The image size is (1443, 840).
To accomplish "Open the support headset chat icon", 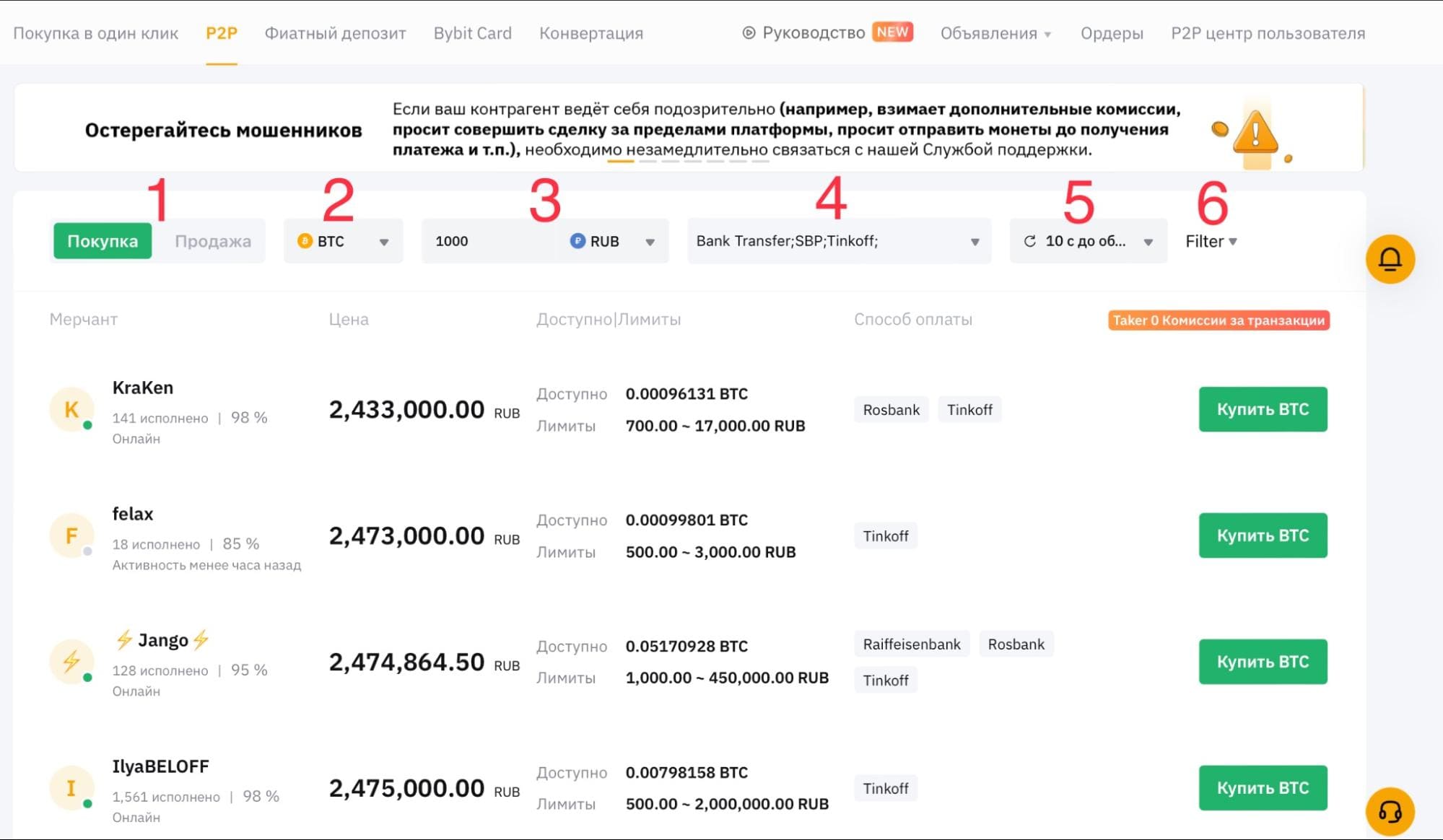I will click(x=1390, y=812).
